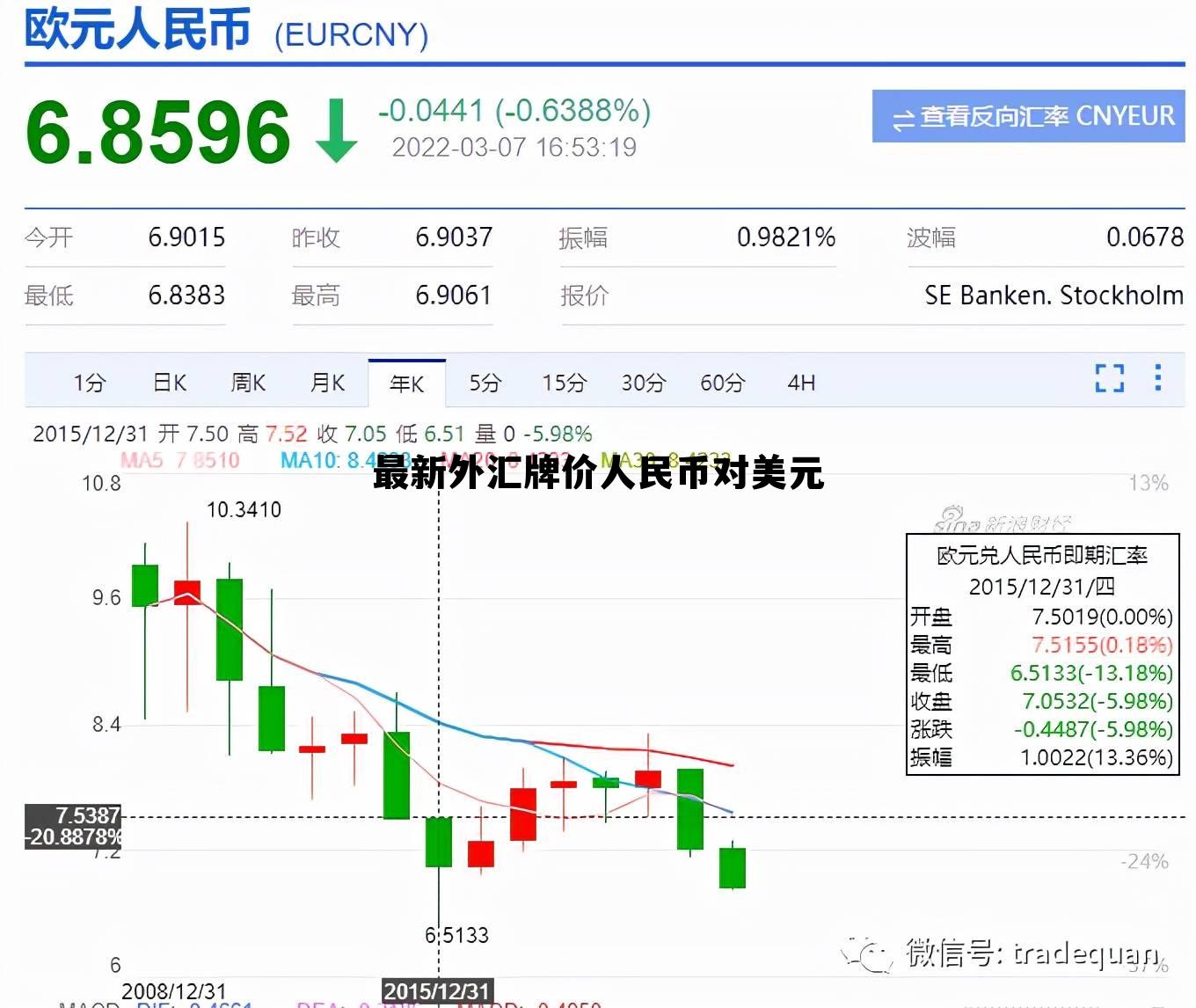Screen dimensions: 1196x1008
Task: Click the green down arrow price indicator
Action: 336,131
